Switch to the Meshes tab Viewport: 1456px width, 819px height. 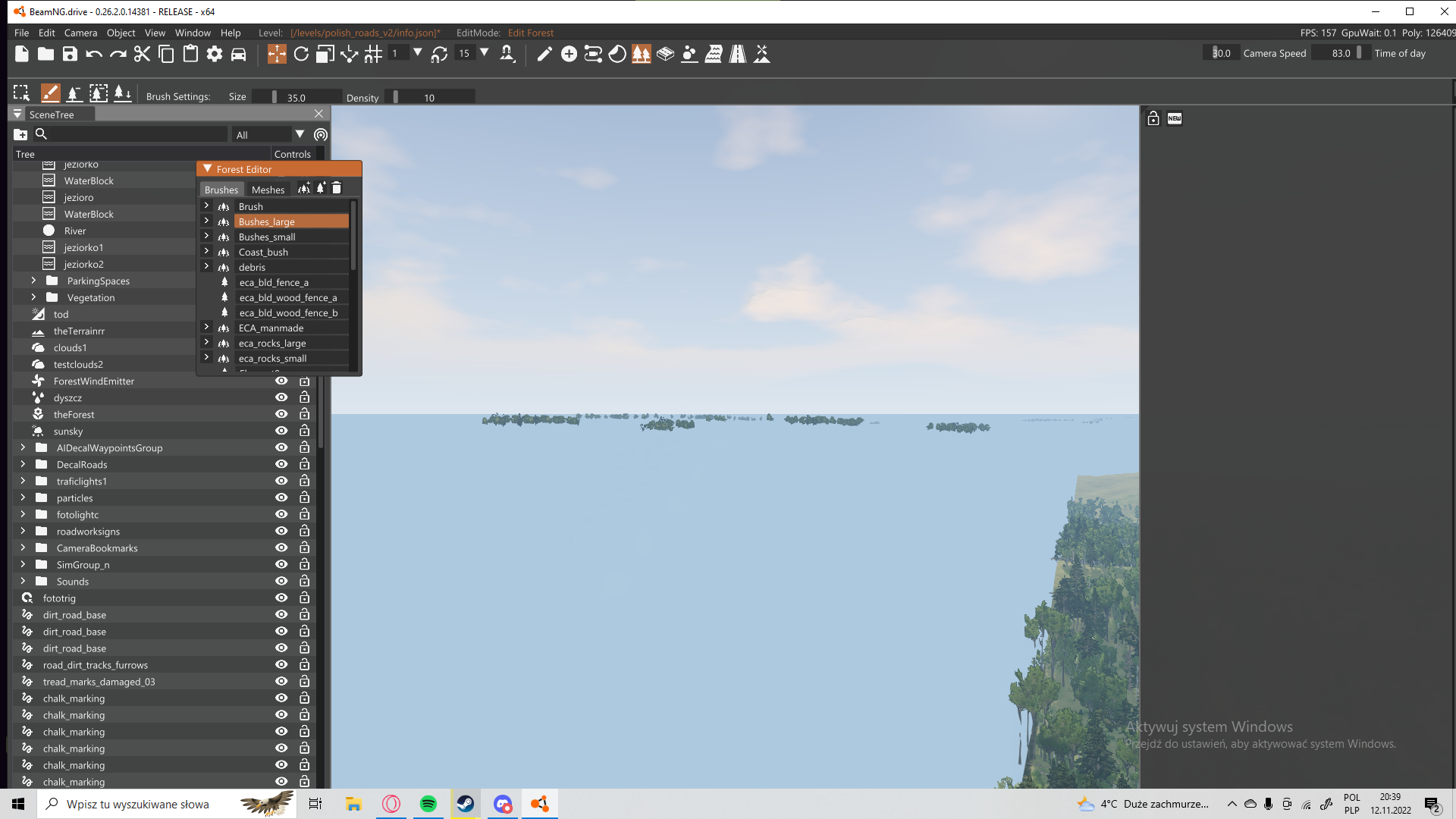click(x=268, y=190)
